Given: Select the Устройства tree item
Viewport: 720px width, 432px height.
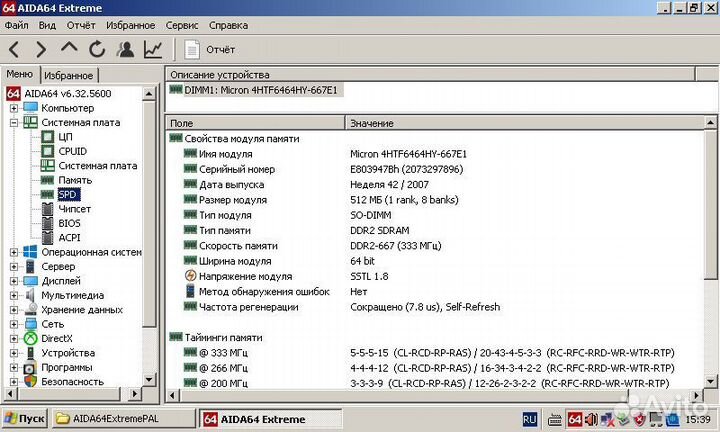Looking at the screenshot, I should pos(68,353).
